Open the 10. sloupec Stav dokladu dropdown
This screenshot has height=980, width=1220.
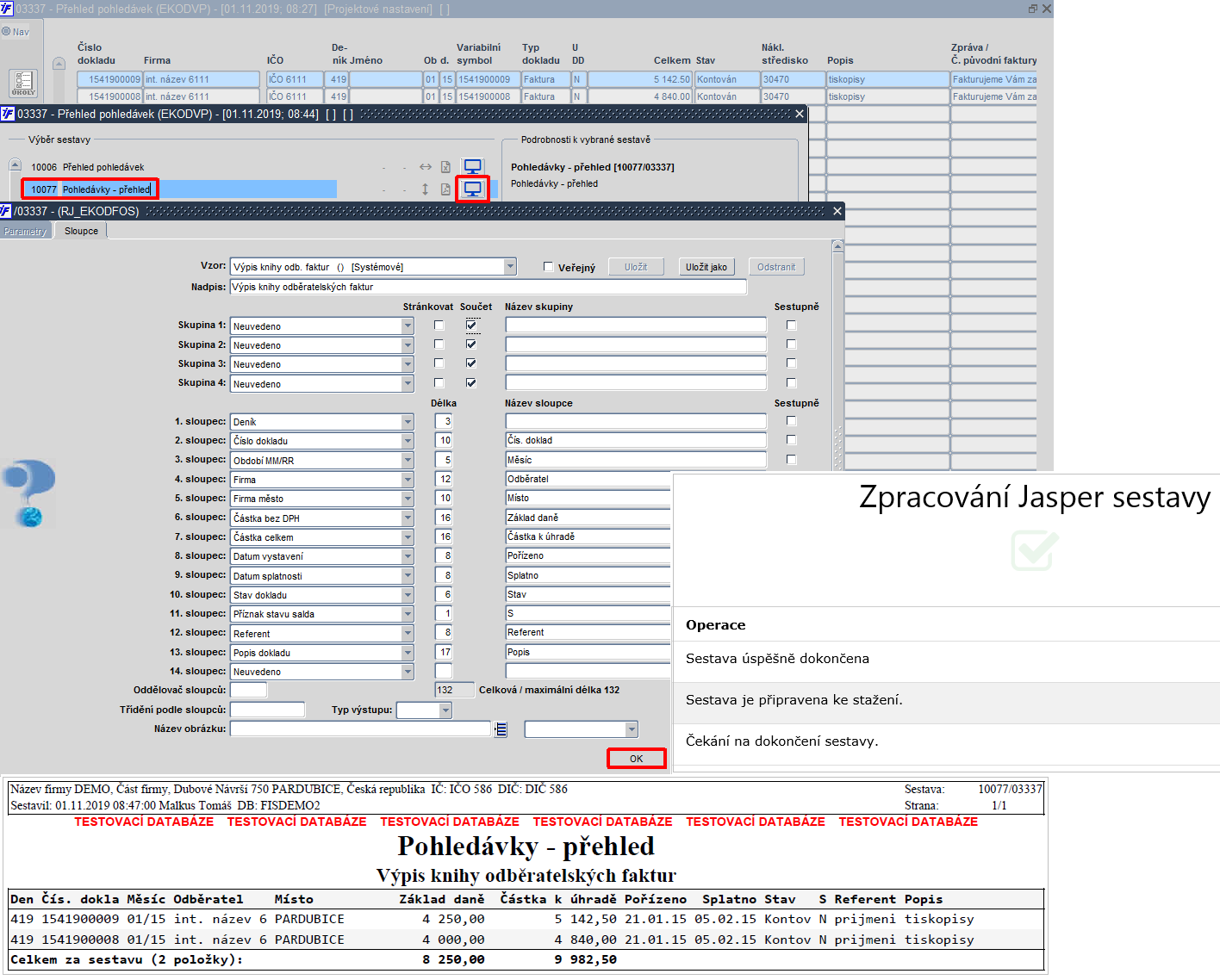408,595
